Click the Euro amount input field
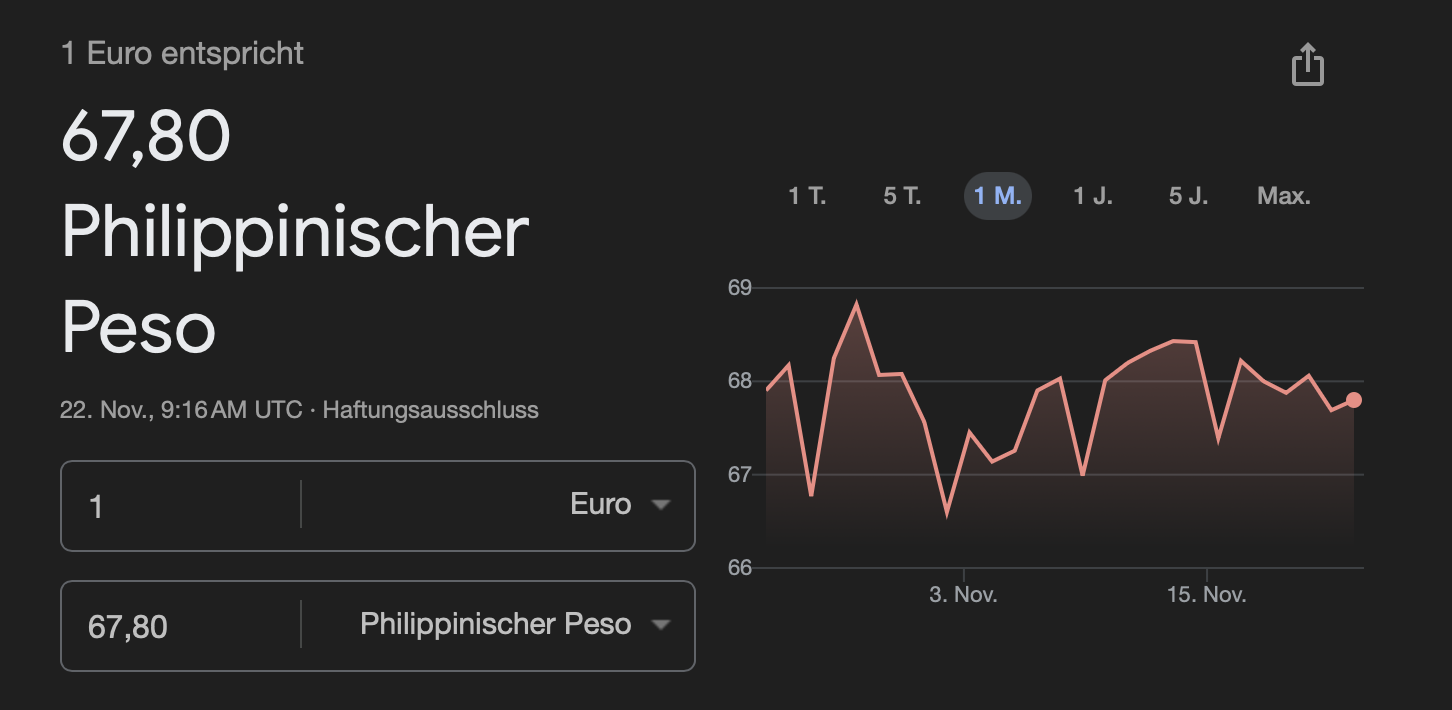 [x=180, y=506]
